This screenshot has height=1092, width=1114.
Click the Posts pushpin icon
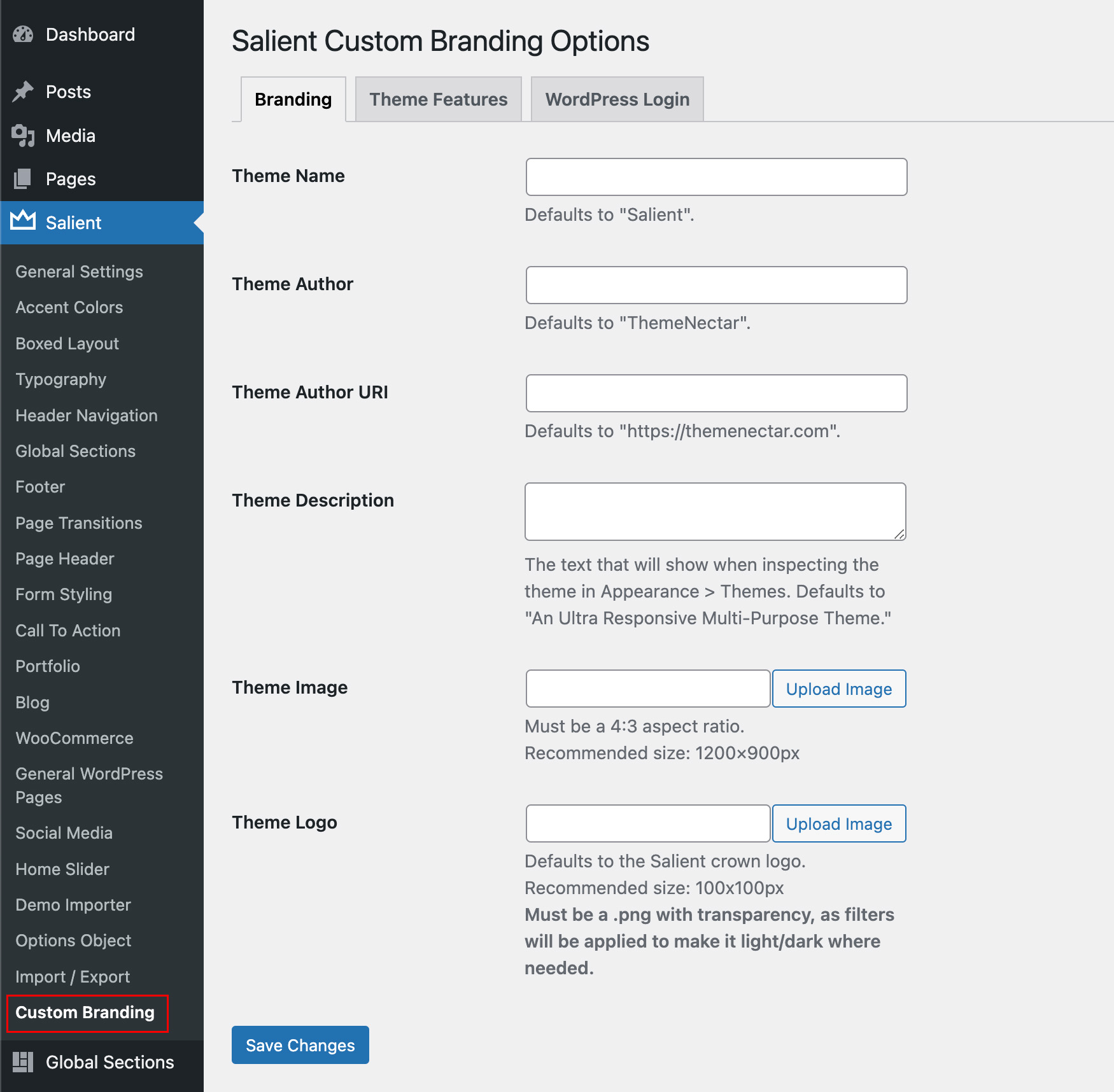point(22,92)
